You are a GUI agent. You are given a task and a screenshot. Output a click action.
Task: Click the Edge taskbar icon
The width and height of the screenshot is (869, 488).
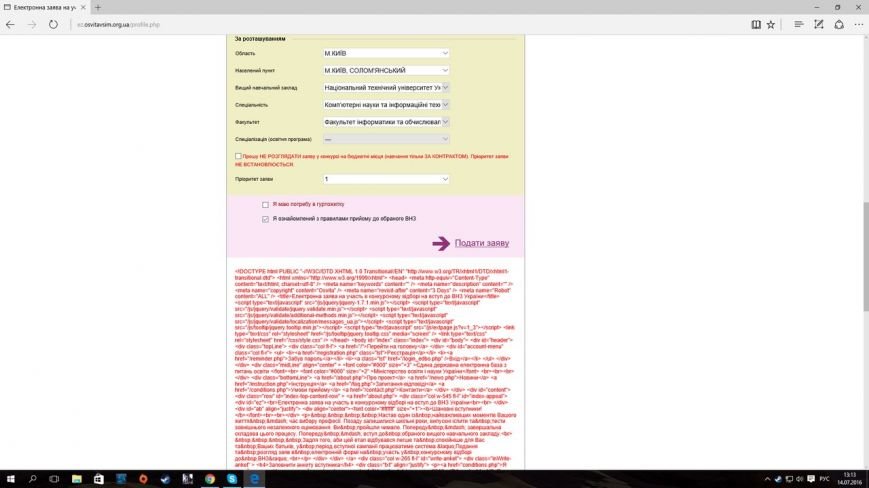[254, 479]
